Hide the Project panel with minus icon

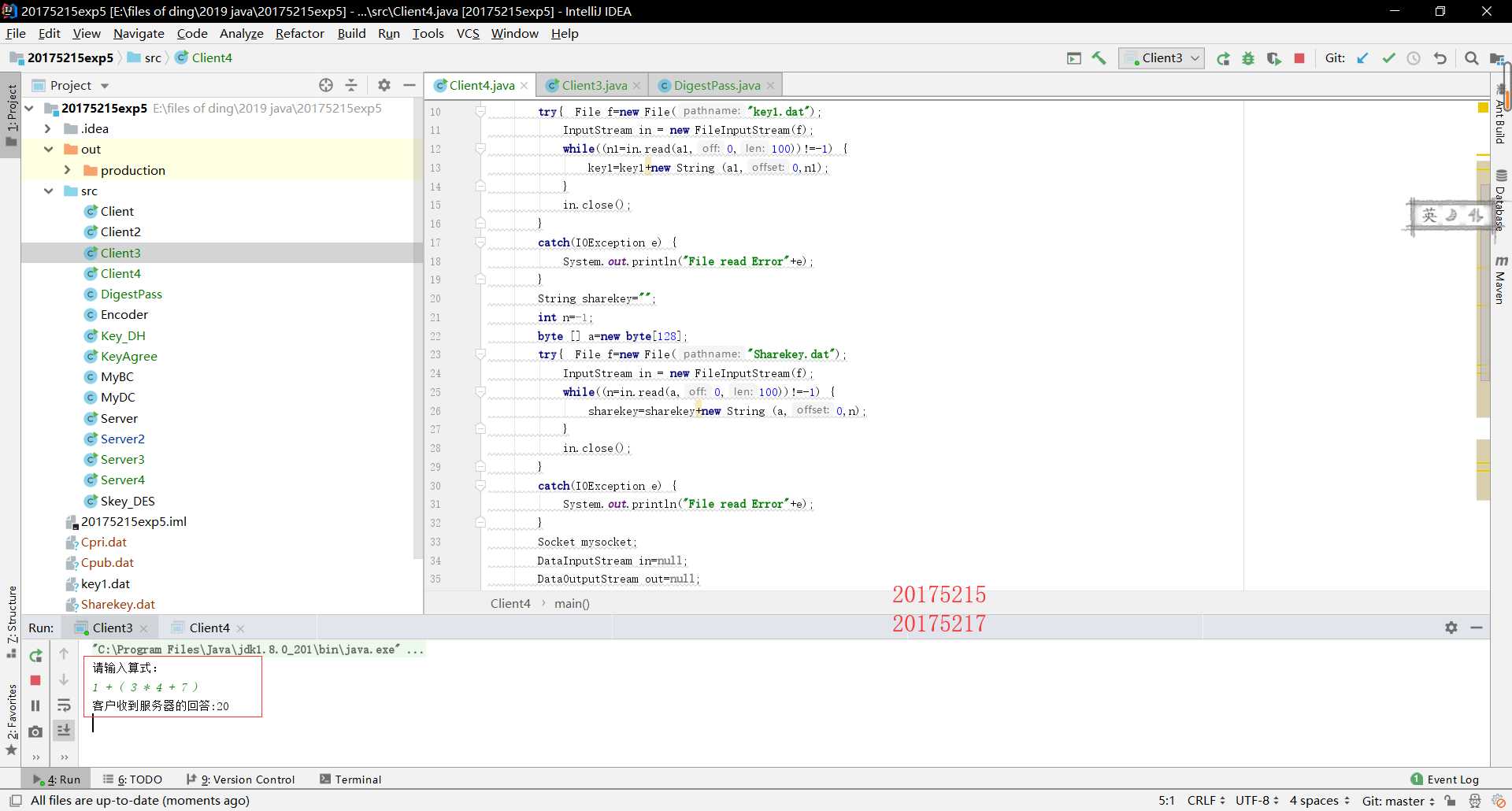tap(409, 85)
